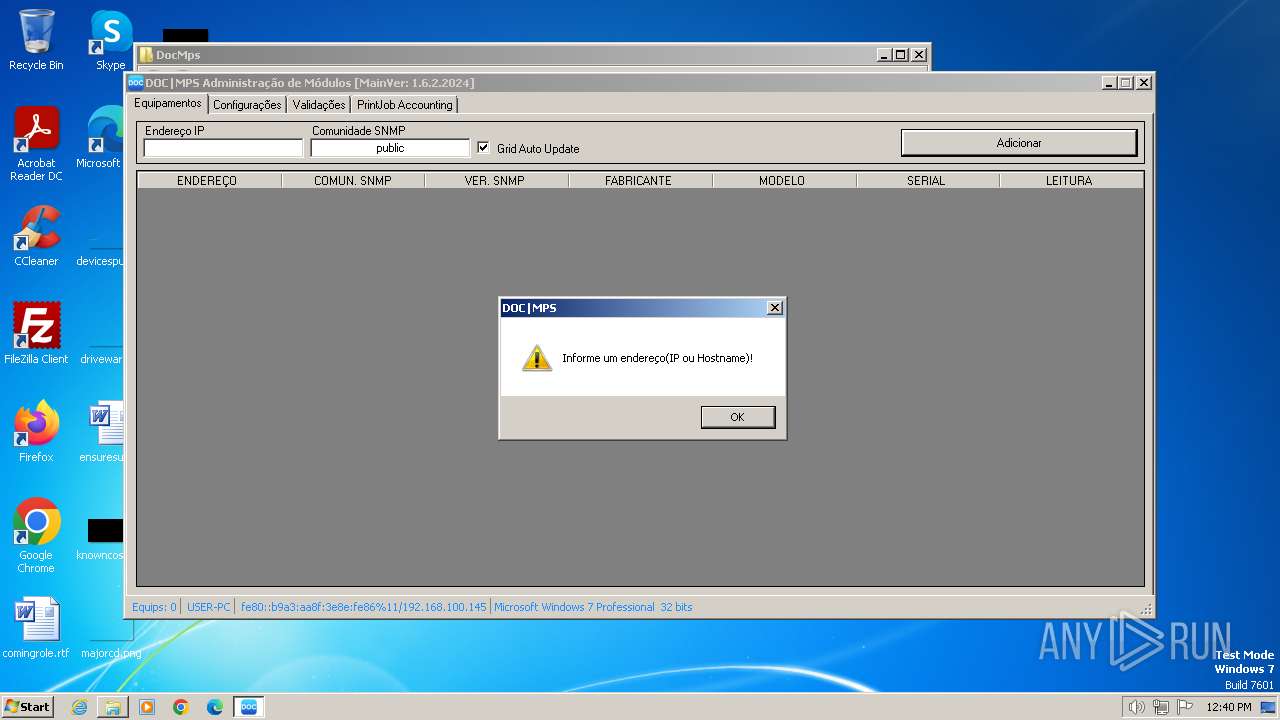Open the CCleaner desktop shortcut
1280x720 pixels.
pyautogui.click(x=36, y=236)
